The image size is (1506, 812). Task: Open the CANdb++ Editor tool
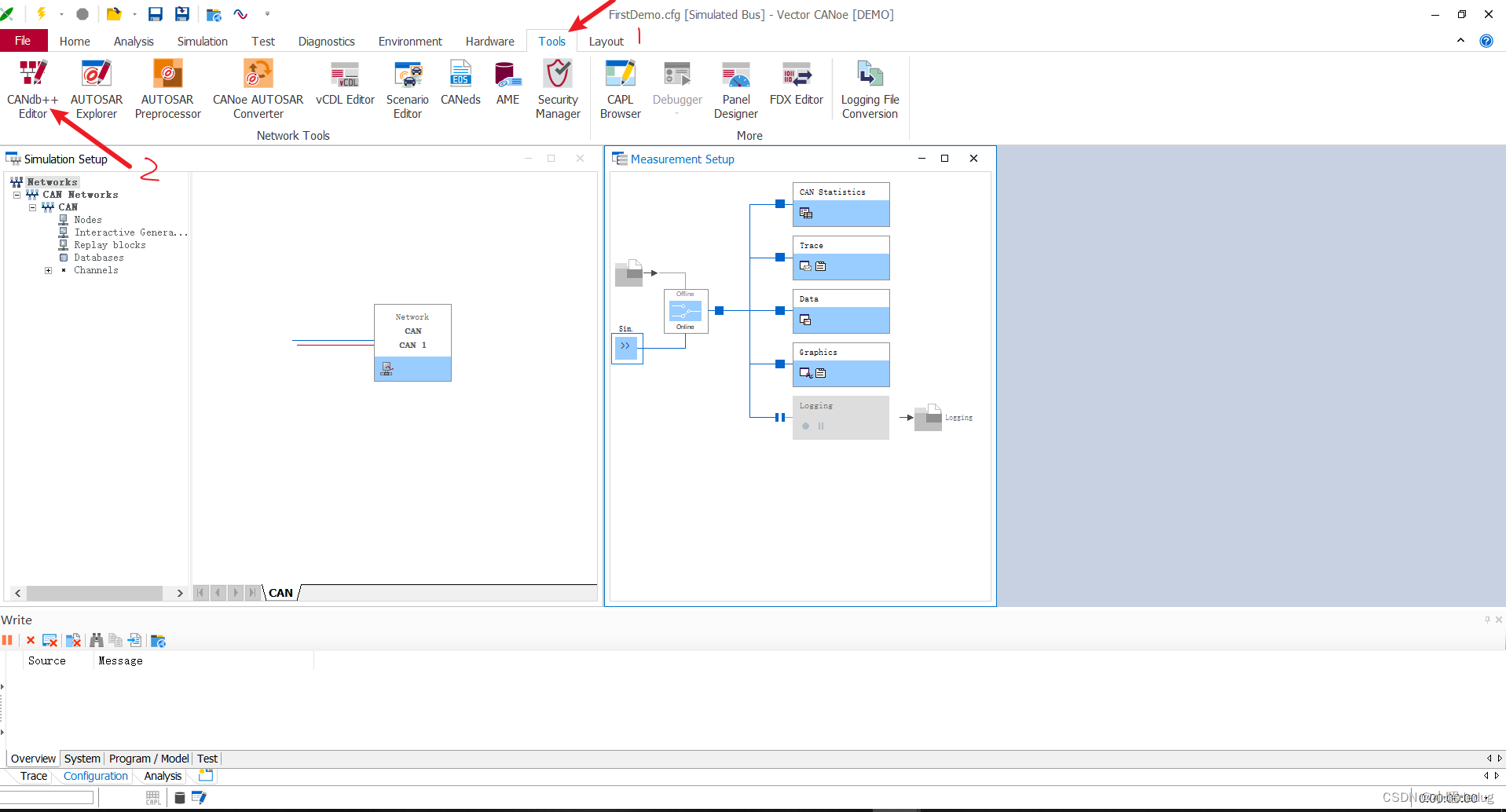(32, 90)
